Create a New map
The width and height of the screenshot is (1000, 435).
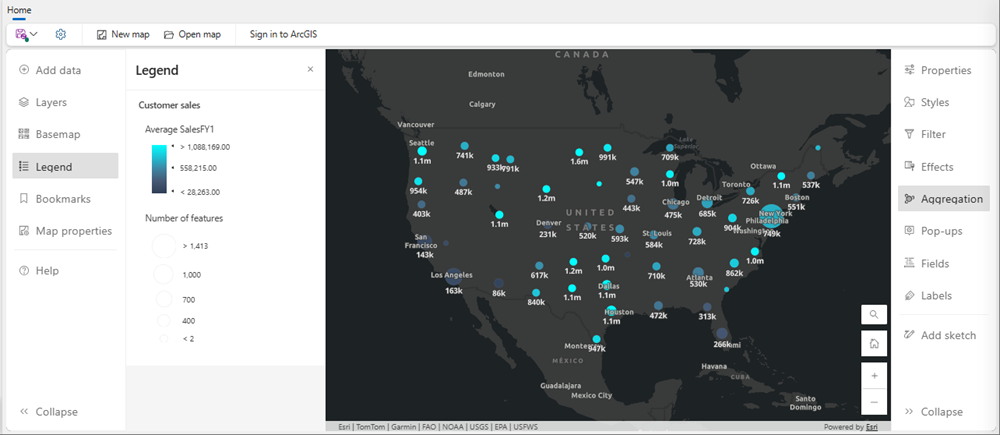coord(122,34)
